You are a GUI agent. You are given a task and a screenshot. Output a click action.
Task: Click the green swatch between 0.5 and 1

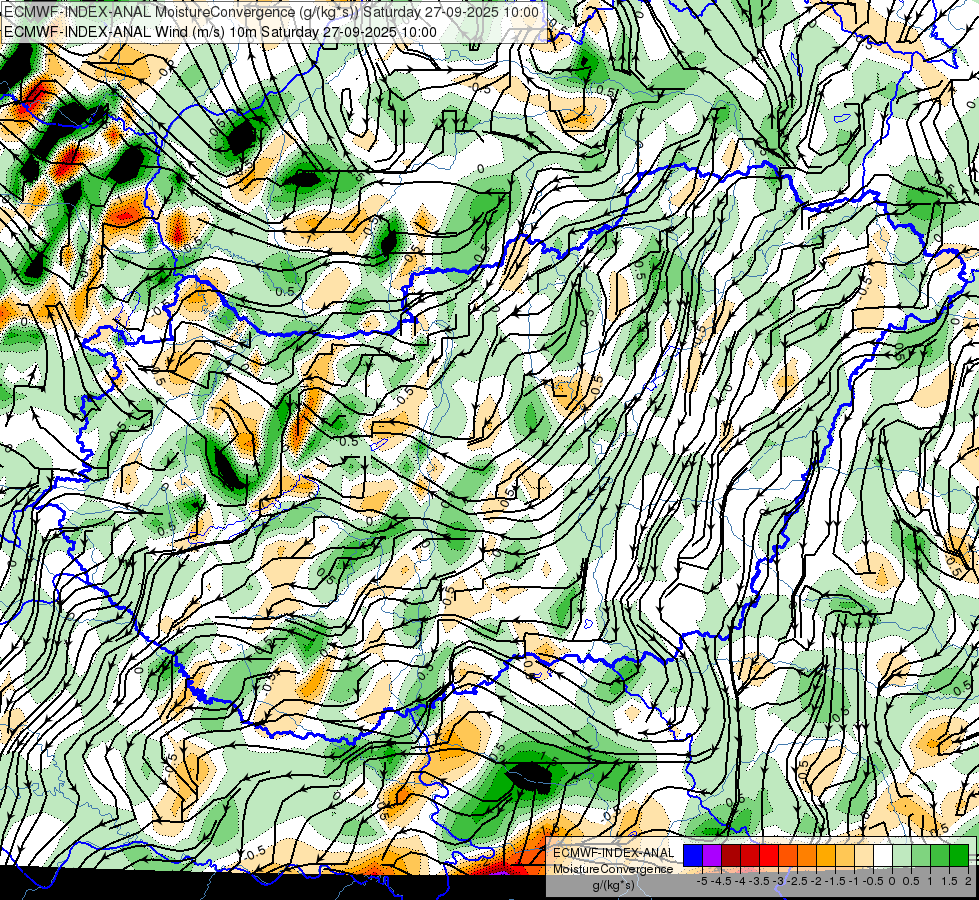point(922,855)
